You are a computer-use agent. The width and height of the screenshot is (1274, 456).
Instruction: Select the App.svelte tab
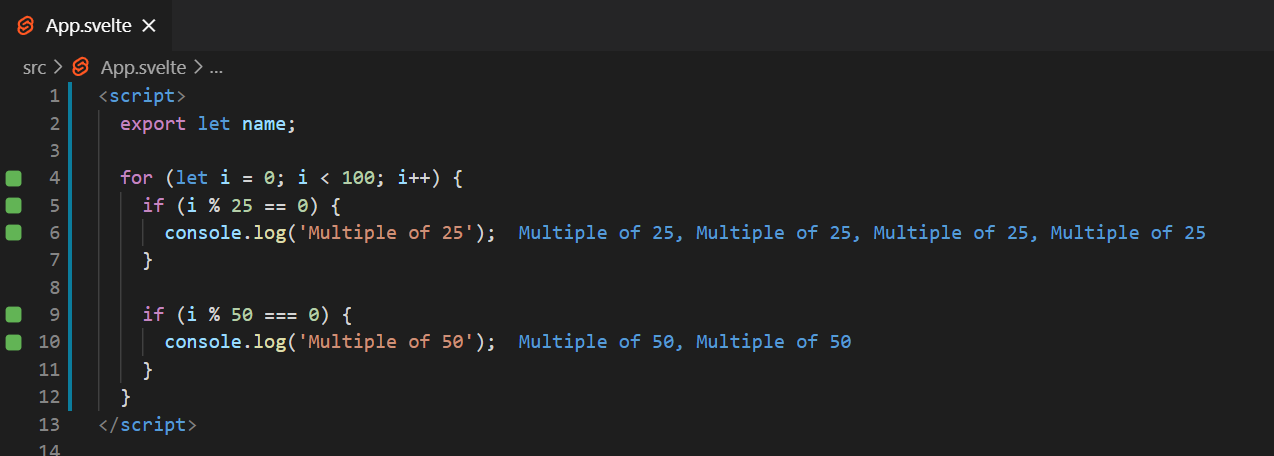coord(86,26)
